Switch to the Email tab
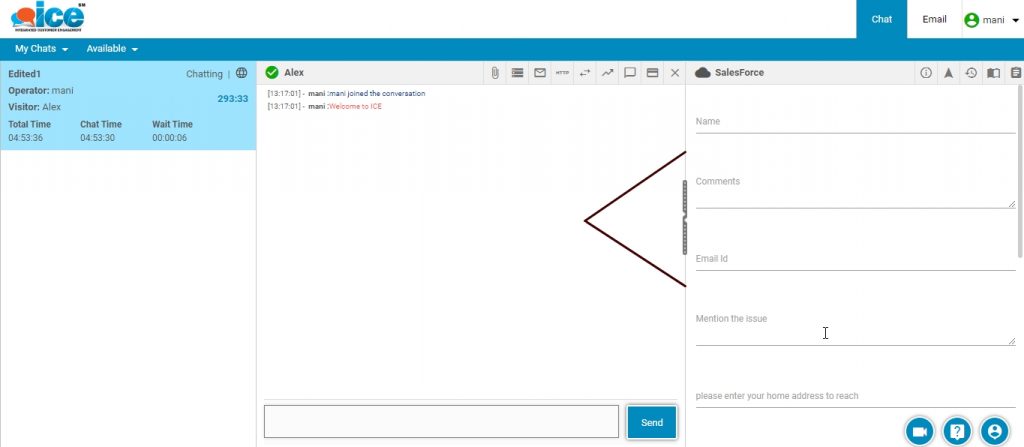This screenshot has width=1024, height=447. click(x=934, y=19)
